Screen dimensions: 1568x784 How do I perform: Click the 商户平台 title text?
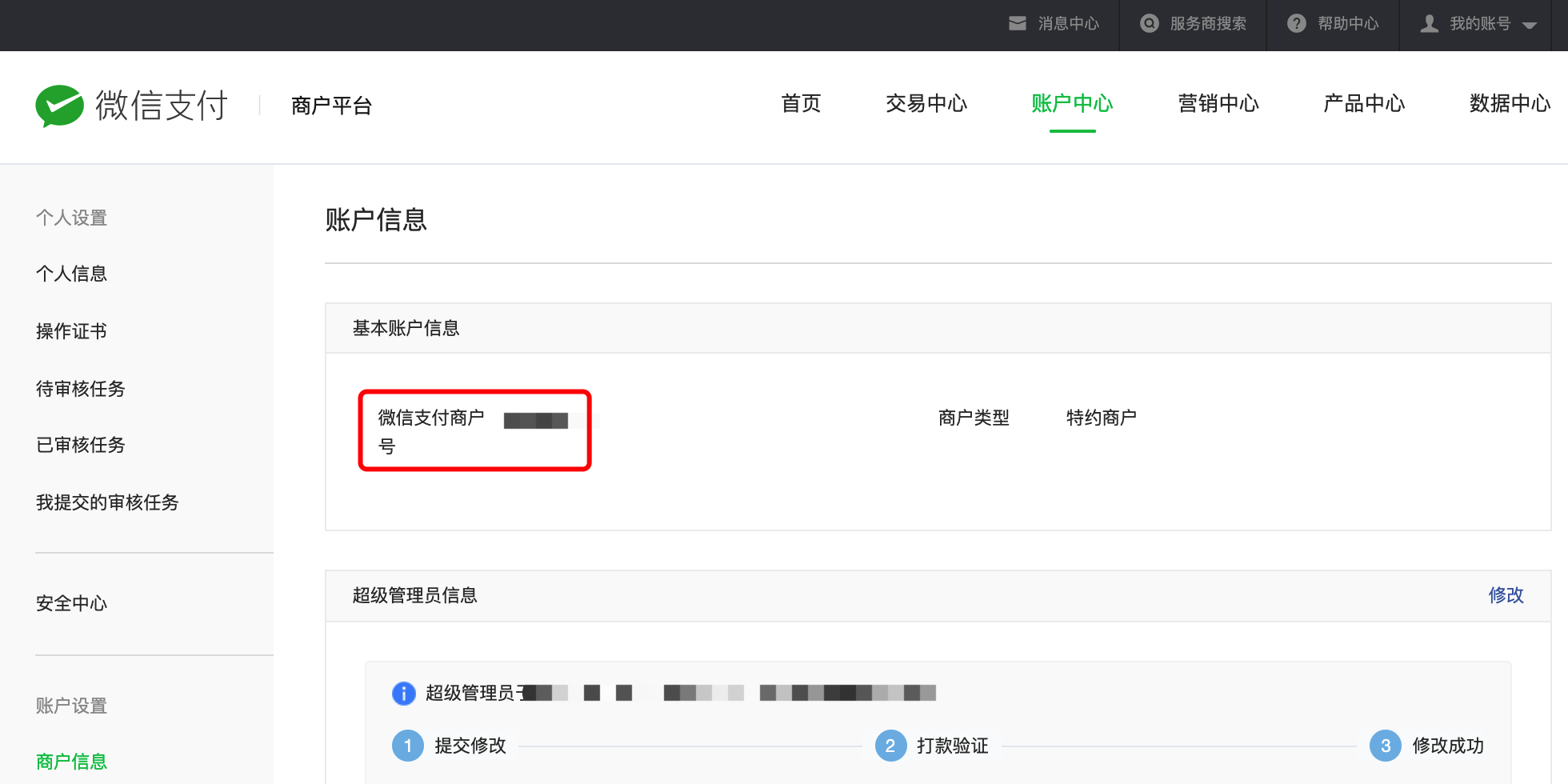[x=331, y=106]
